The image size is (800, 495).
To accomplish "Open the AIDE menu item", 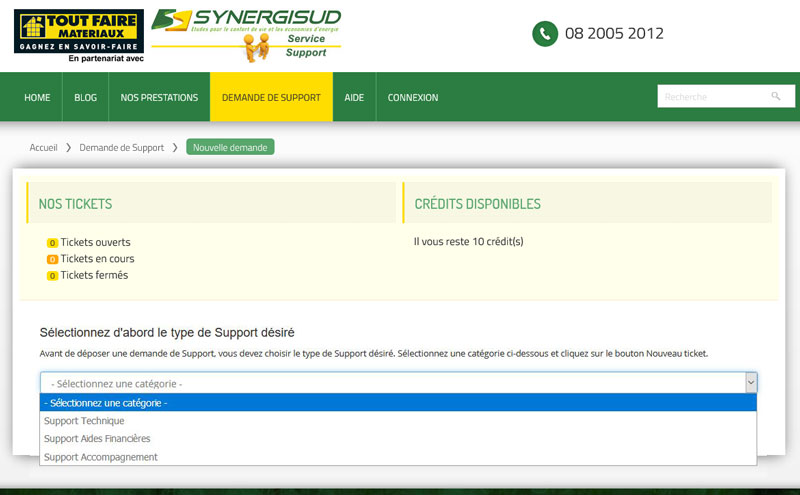I will [354, 98].
